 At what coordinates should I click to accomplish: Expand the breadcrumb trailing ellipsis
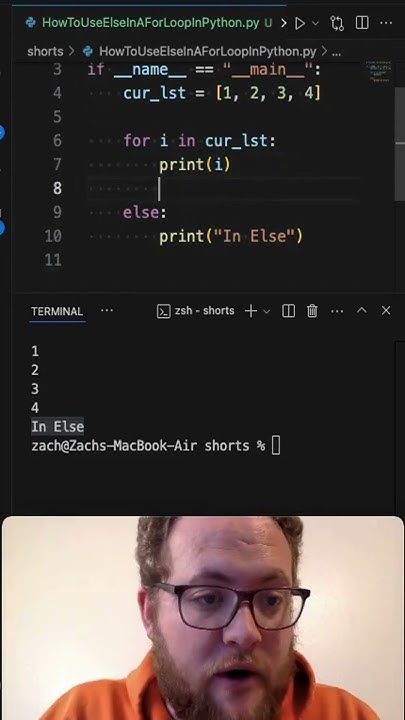[336, 52]
